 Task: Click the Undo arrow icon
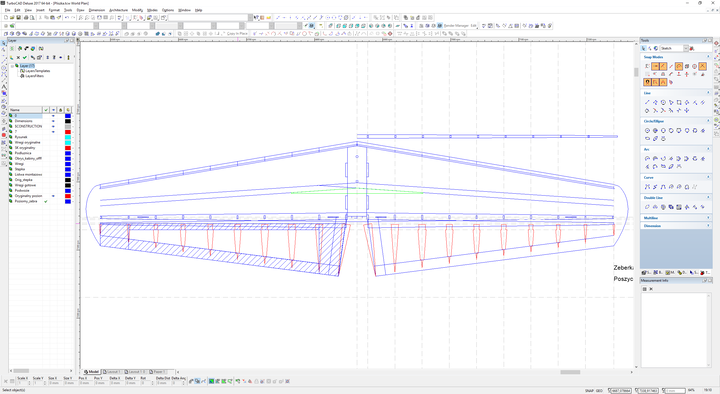(67, 17)
